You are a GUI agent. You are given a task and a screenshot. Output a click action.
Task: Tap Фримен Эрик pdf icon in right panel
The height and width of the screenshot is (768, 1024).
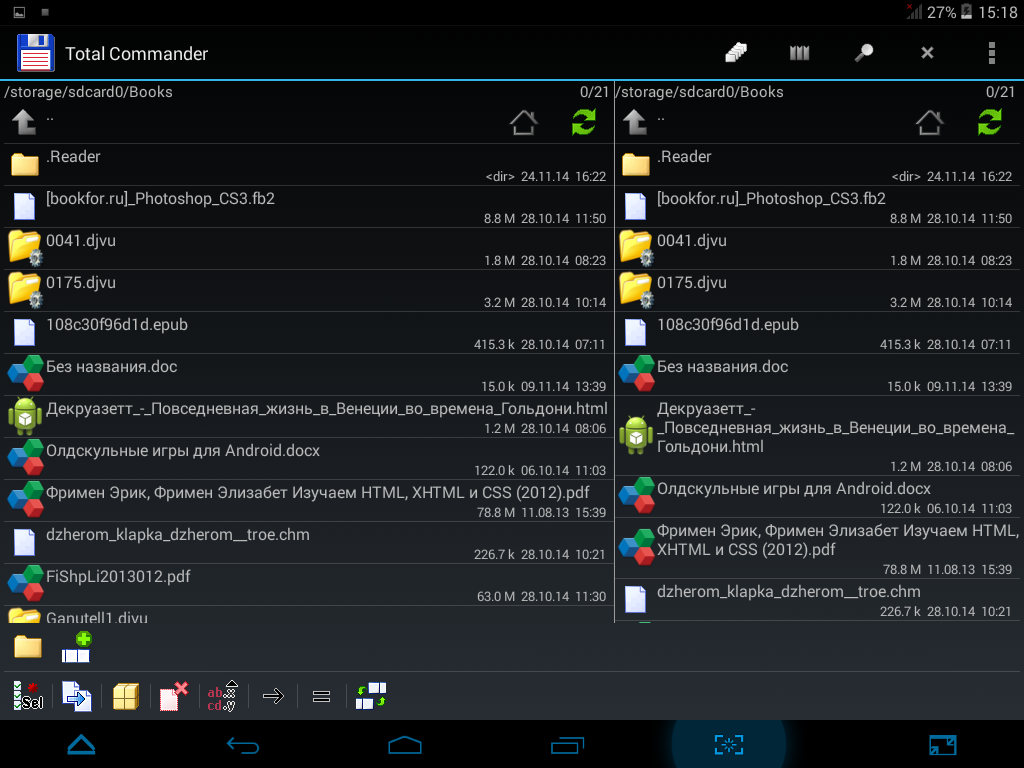pos(636,547)
